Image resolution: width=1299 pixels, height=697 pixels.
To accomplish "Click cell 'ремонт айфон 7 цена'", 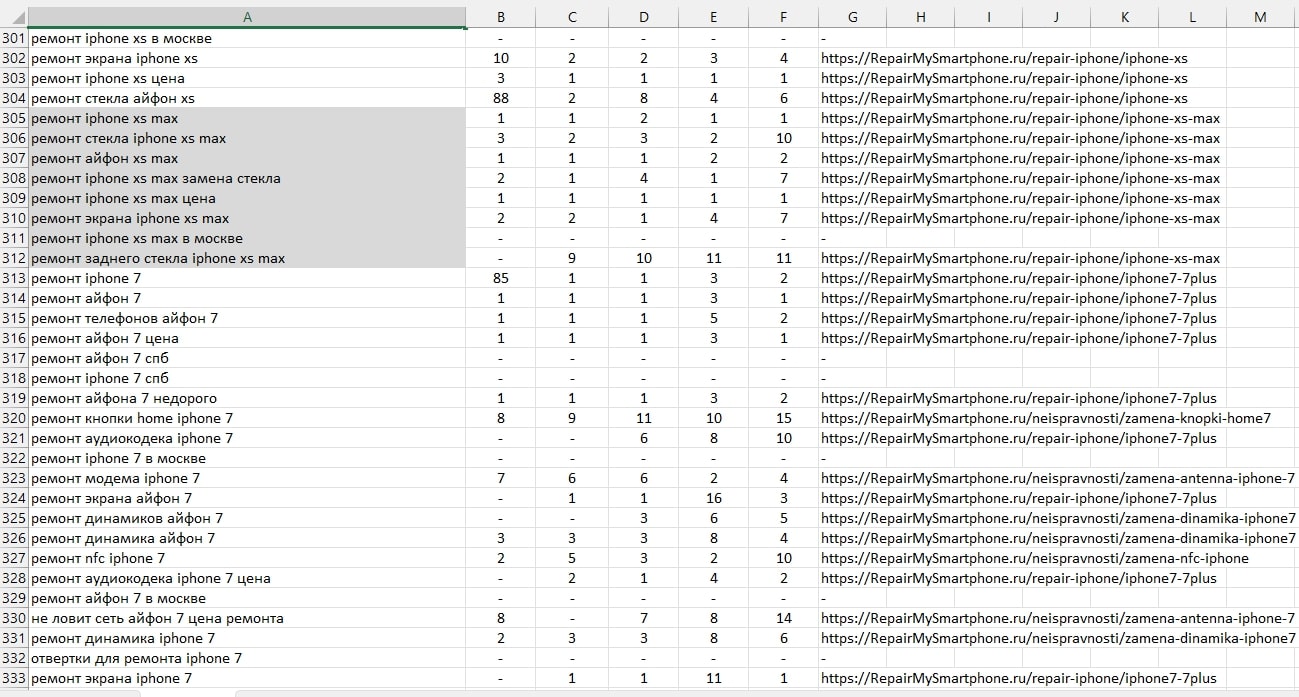I will 248,338.
